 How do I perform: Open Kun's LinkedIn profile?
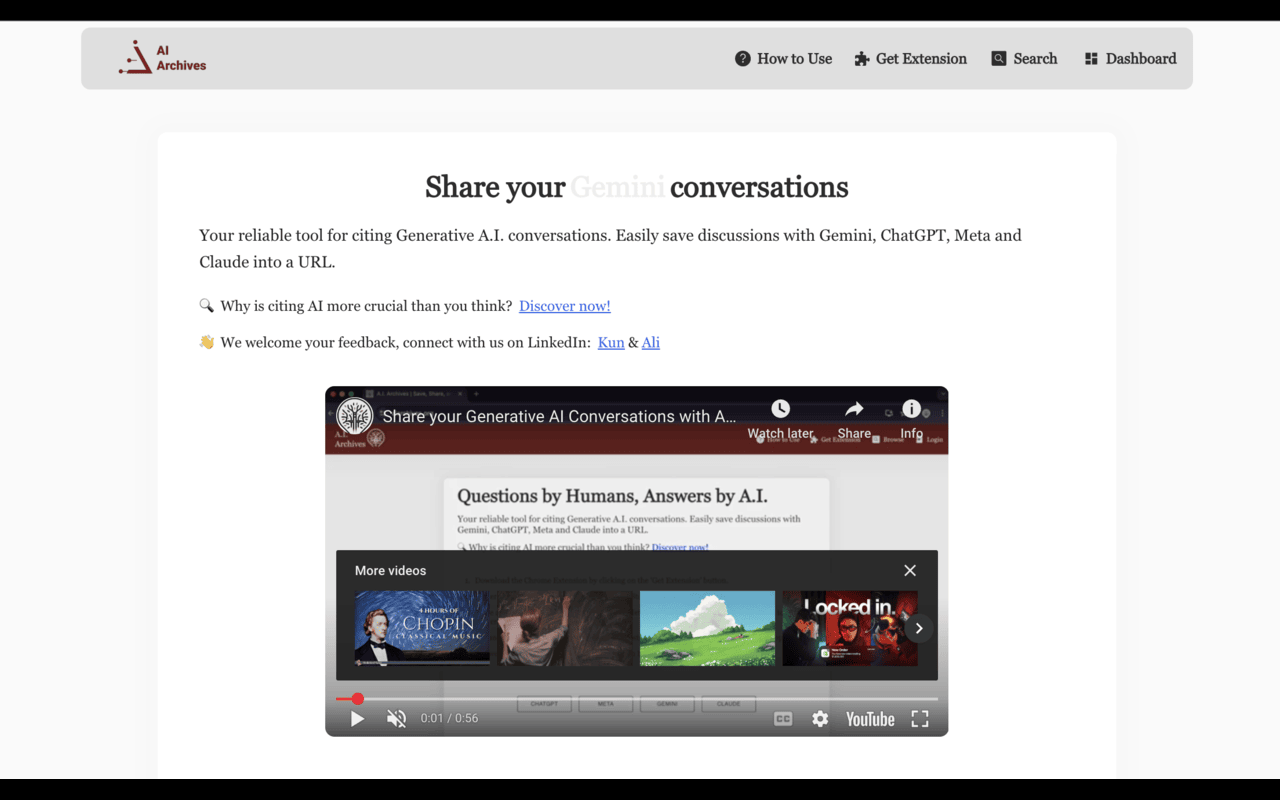click(x=610, y=342)
